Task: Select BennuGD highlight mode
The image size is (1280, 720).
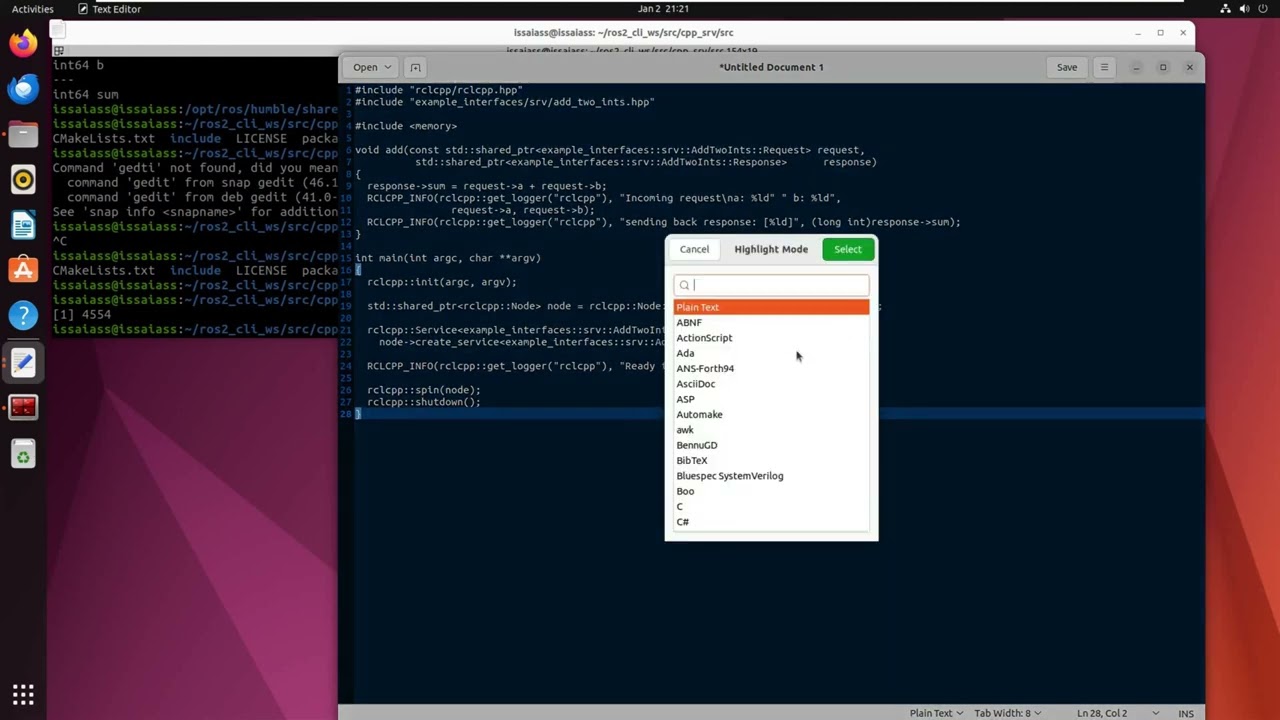Action: pos(771,445)
